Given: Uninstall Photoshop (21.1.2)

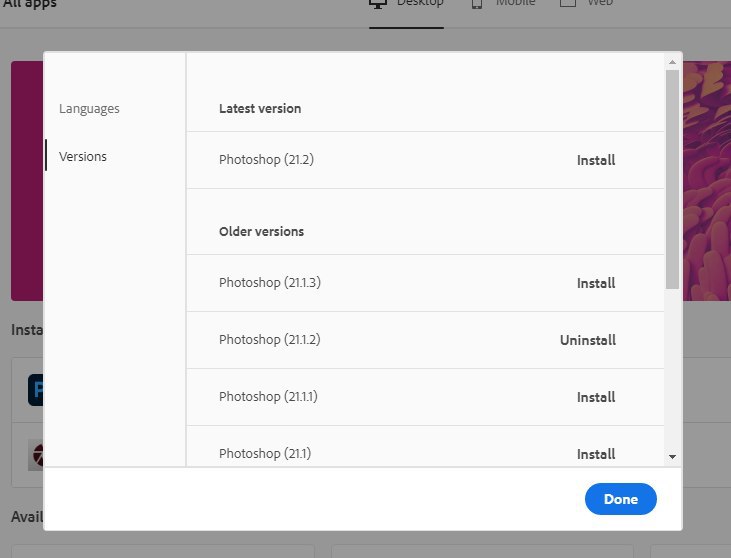Looking at the screenshot, I should (x=588, y=340).
